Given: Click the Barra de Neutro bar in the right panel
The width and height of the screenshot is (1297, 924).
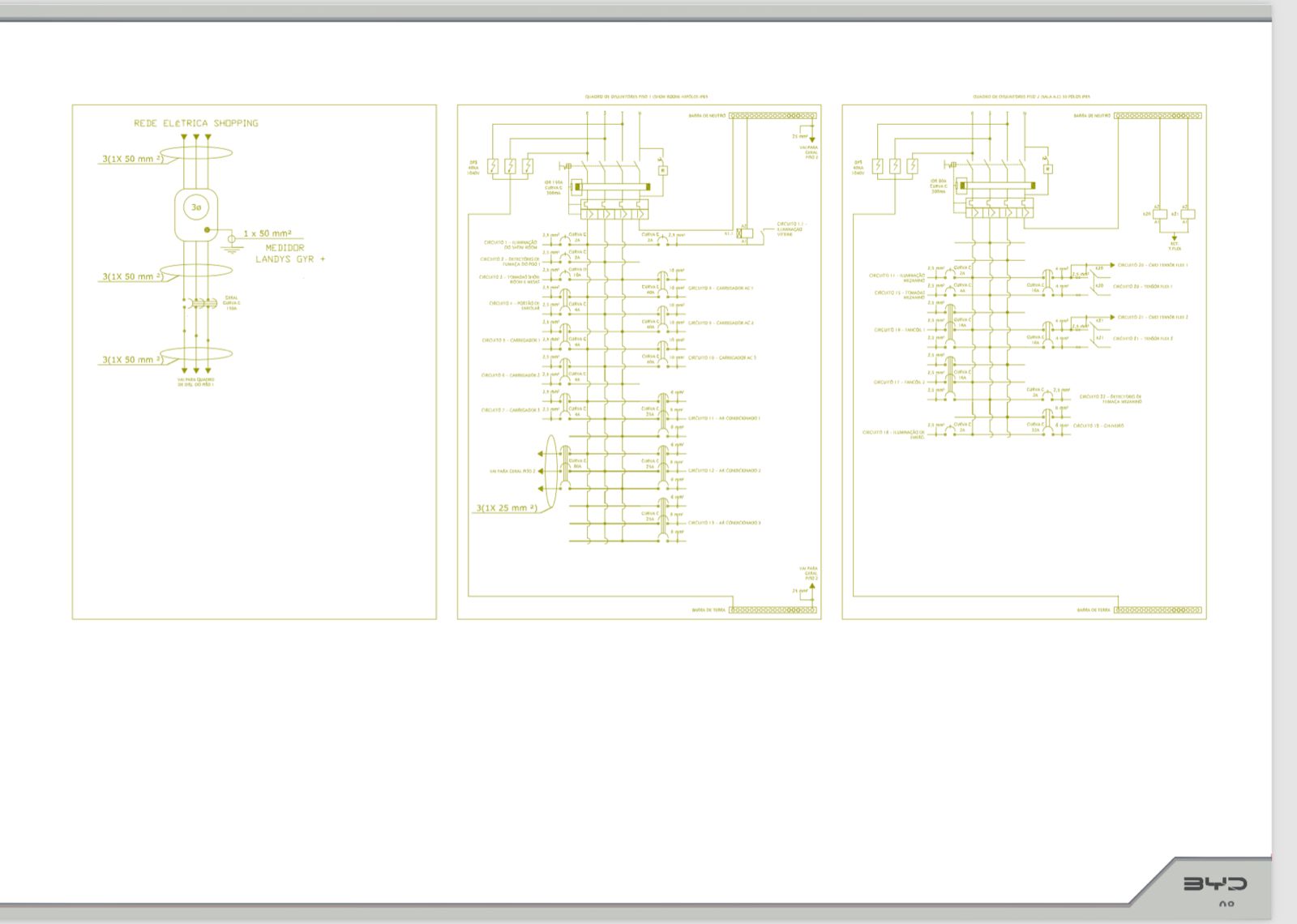Looking at the screenshot, I should pyautogui.click(x=1158, y=116).
